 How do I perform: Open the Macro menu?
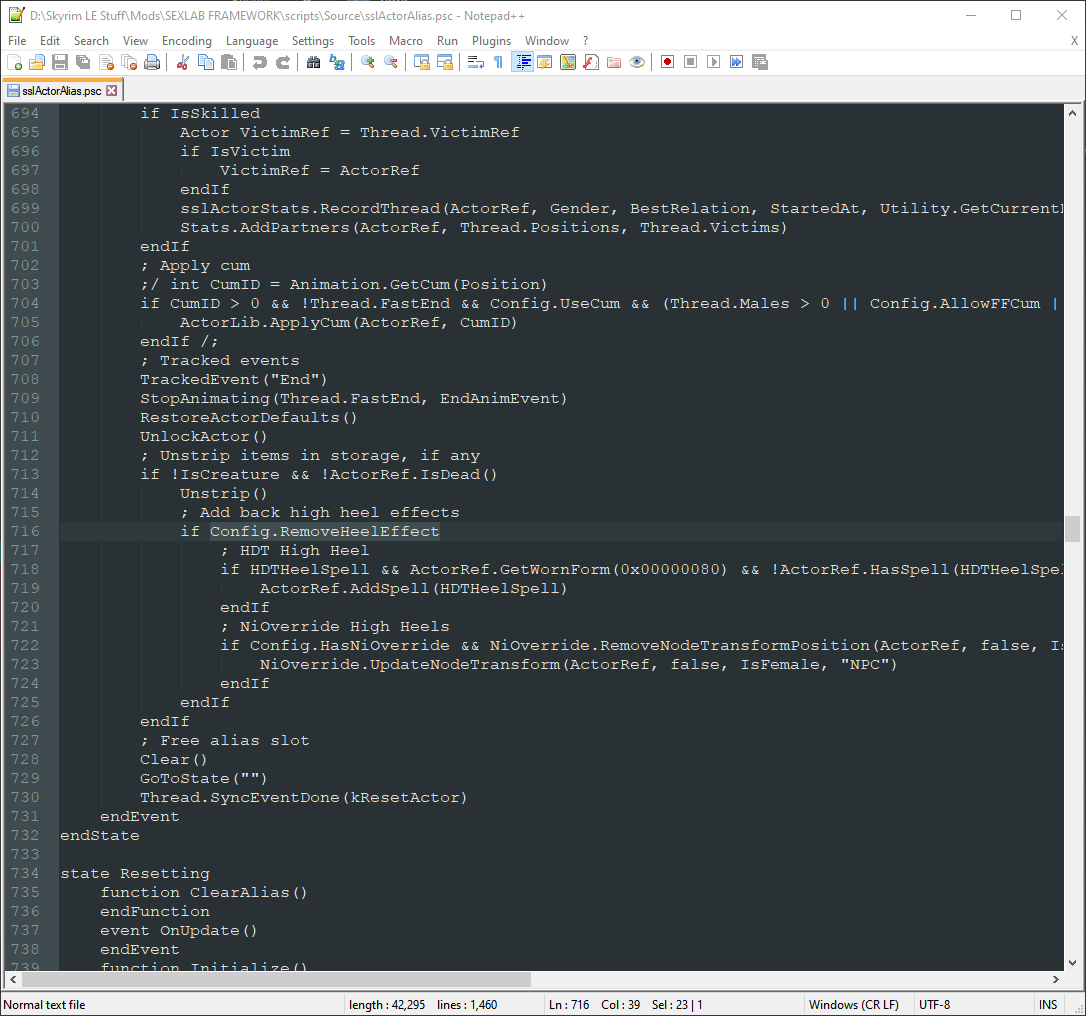tap(406, 41)
